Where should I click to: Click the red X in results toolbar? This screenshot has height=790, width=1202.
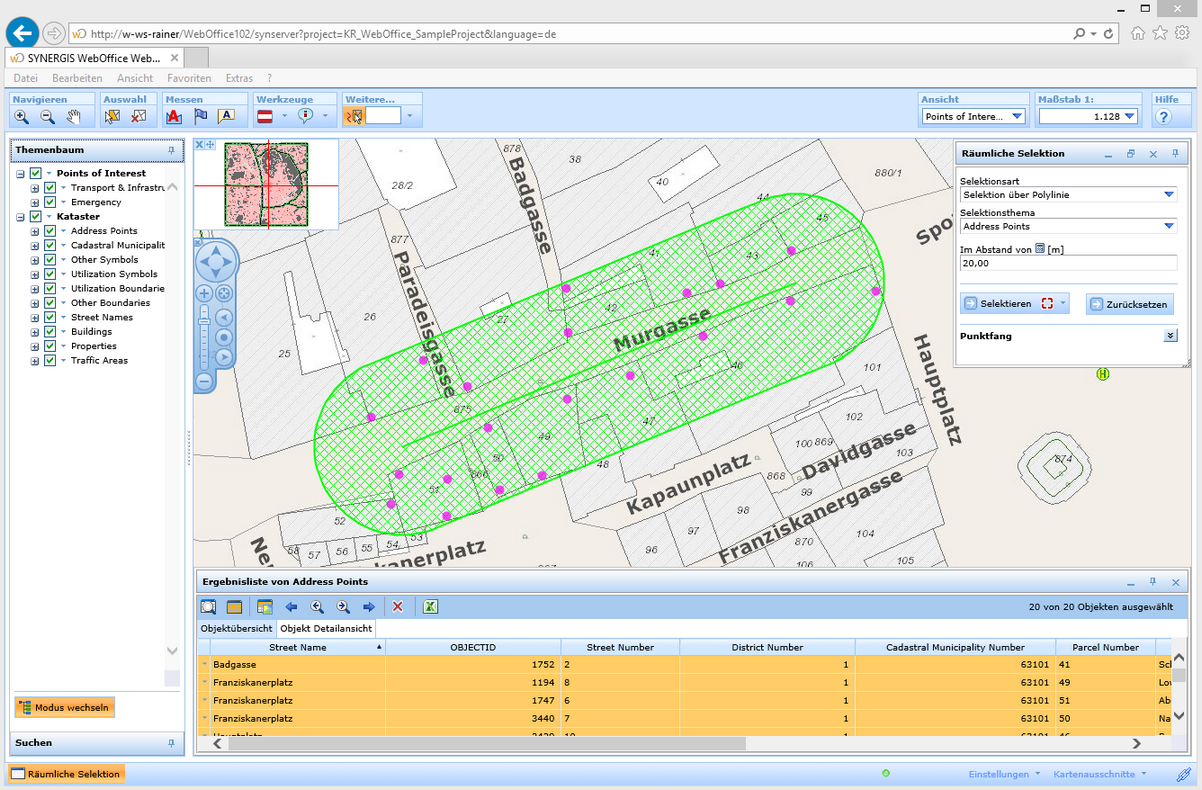[x=398, y=607]
